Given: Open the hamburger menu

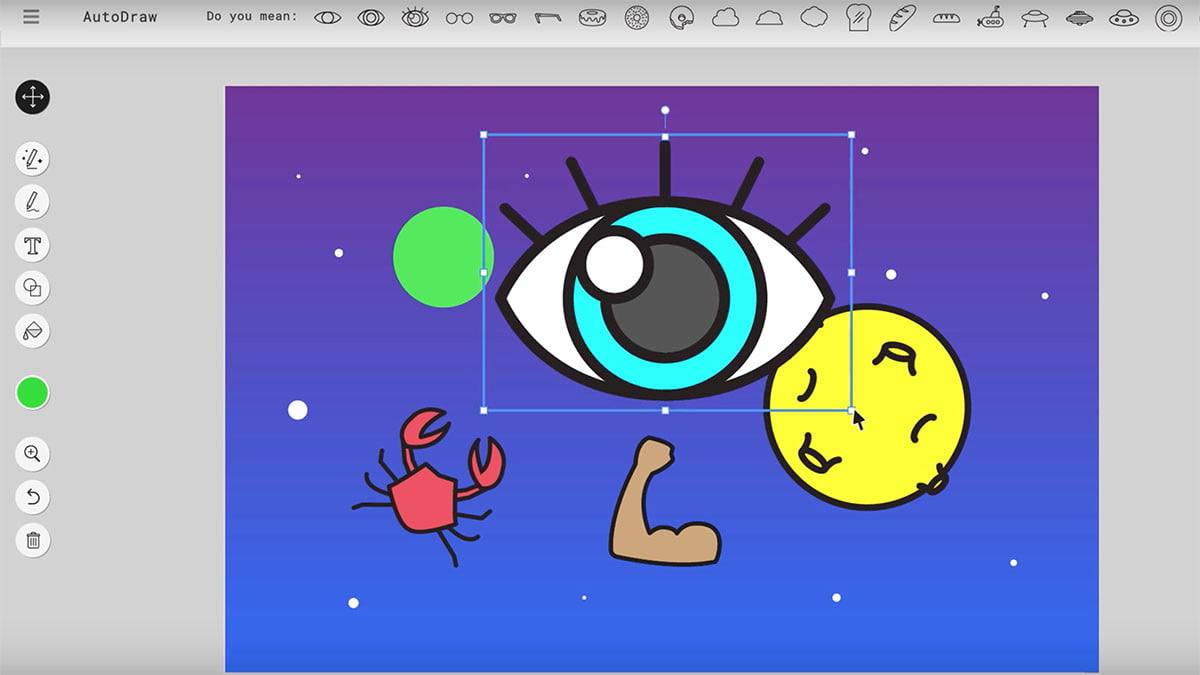Looking at the screenshot, I should [30, 17].
